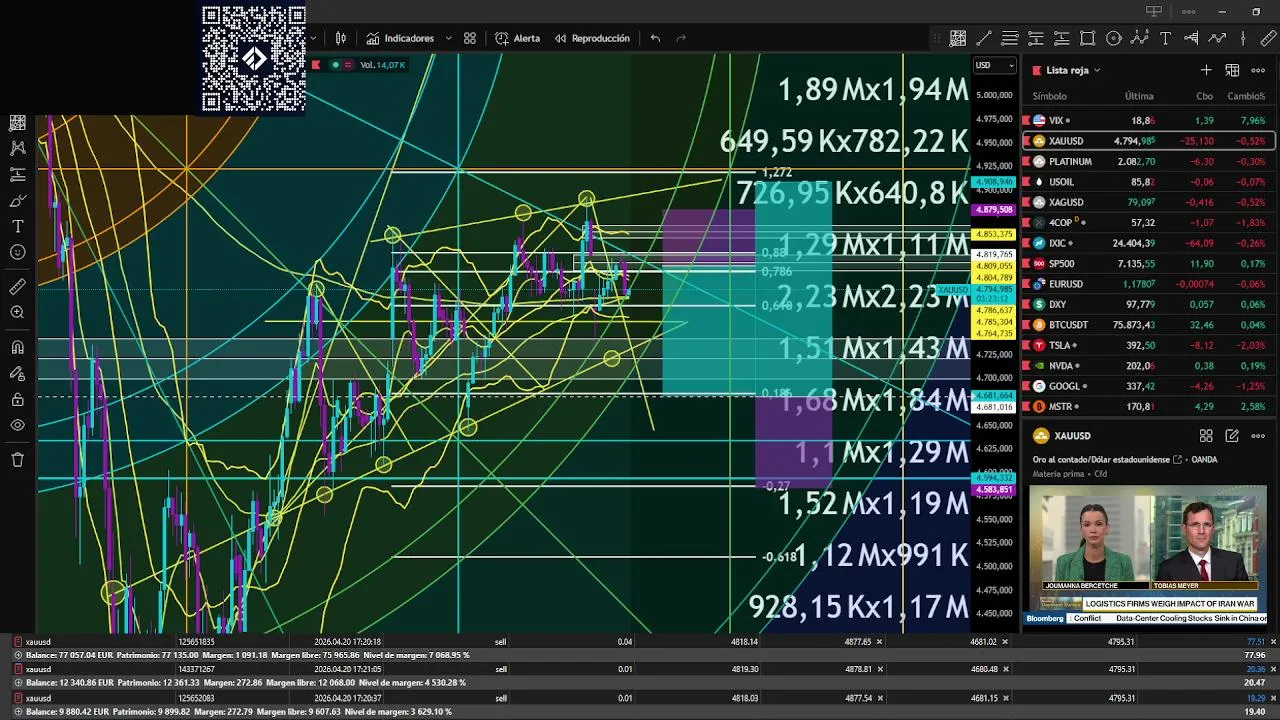1280x720 pixels.
Task: Select circle tool in top favorites bar
Action: coord(1114,38)
